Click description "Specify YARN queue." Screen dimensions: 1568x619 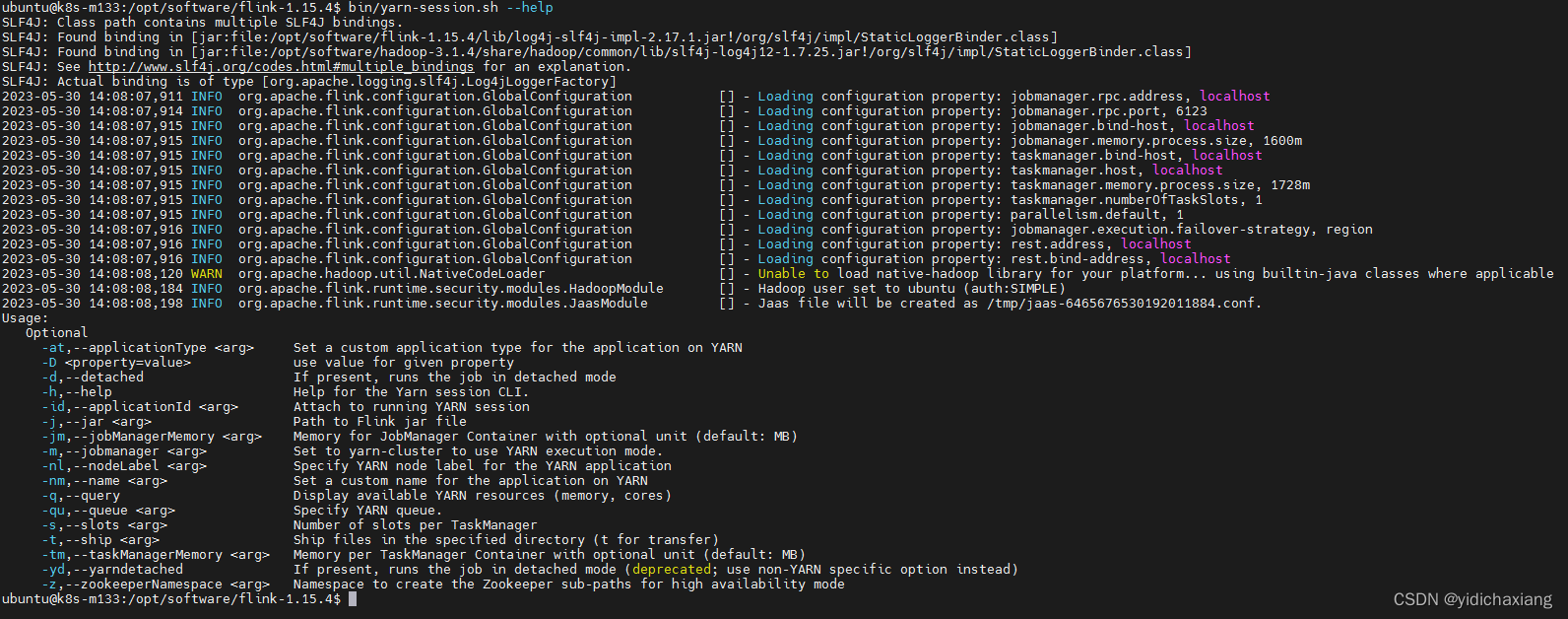[368, 511]
